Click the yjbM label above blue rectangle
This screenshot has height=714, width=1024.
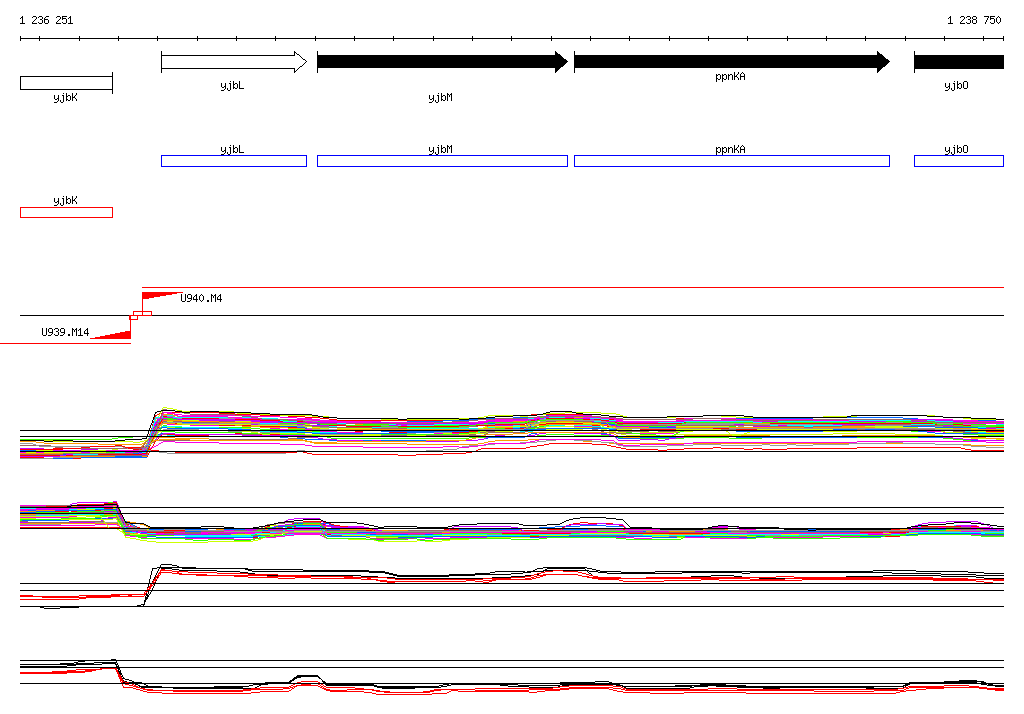pyautogui.click(x=440, y=150)
